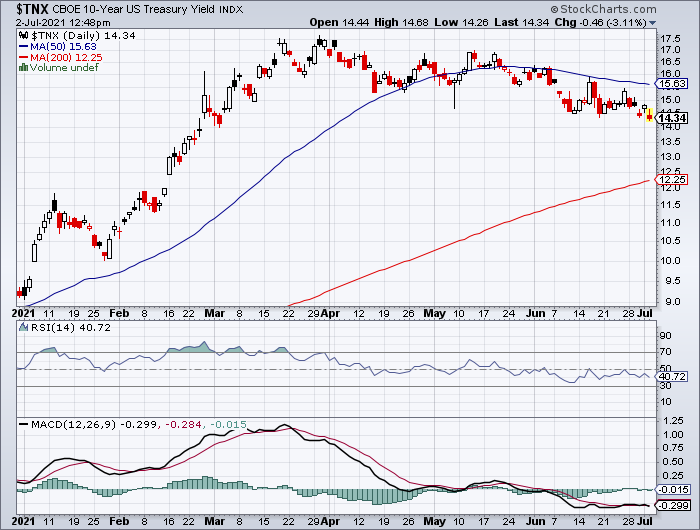The image size is (700, 530).
Task: Click the Volume undef legend label
Action: tap(64, 68)
